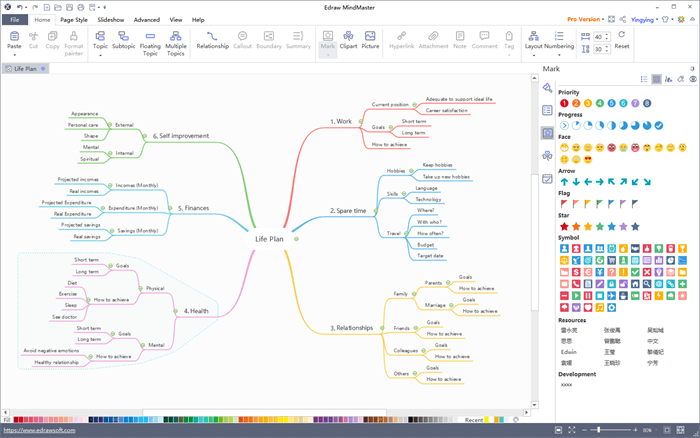Select the central 'Life Plan' topic
The image size is (700, 438).
[269, 240]
